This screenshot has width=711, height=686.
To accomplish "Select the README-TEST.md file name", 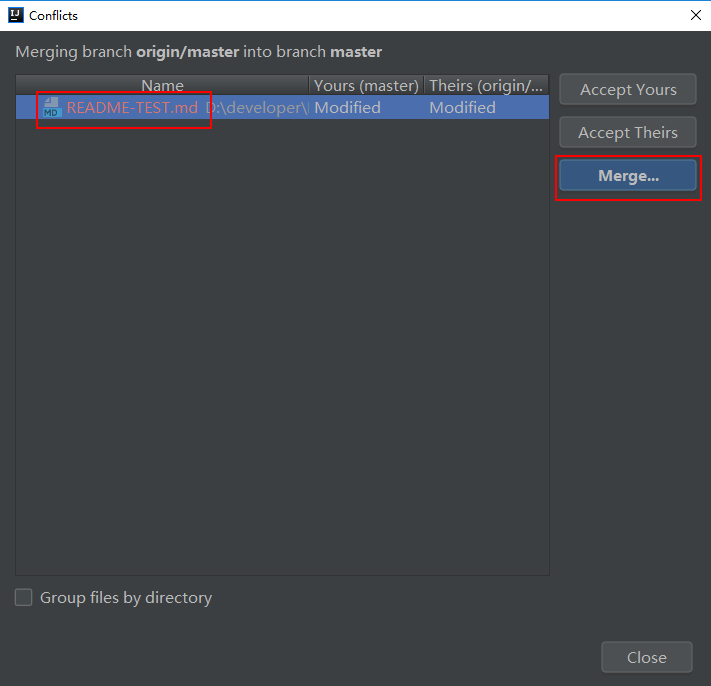I will pyautogui.click(x=132, y=107).
